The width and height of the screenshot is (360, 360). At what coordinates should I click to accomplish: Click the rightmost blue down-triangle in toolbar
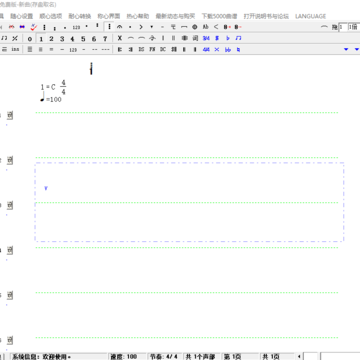(357, 49)
